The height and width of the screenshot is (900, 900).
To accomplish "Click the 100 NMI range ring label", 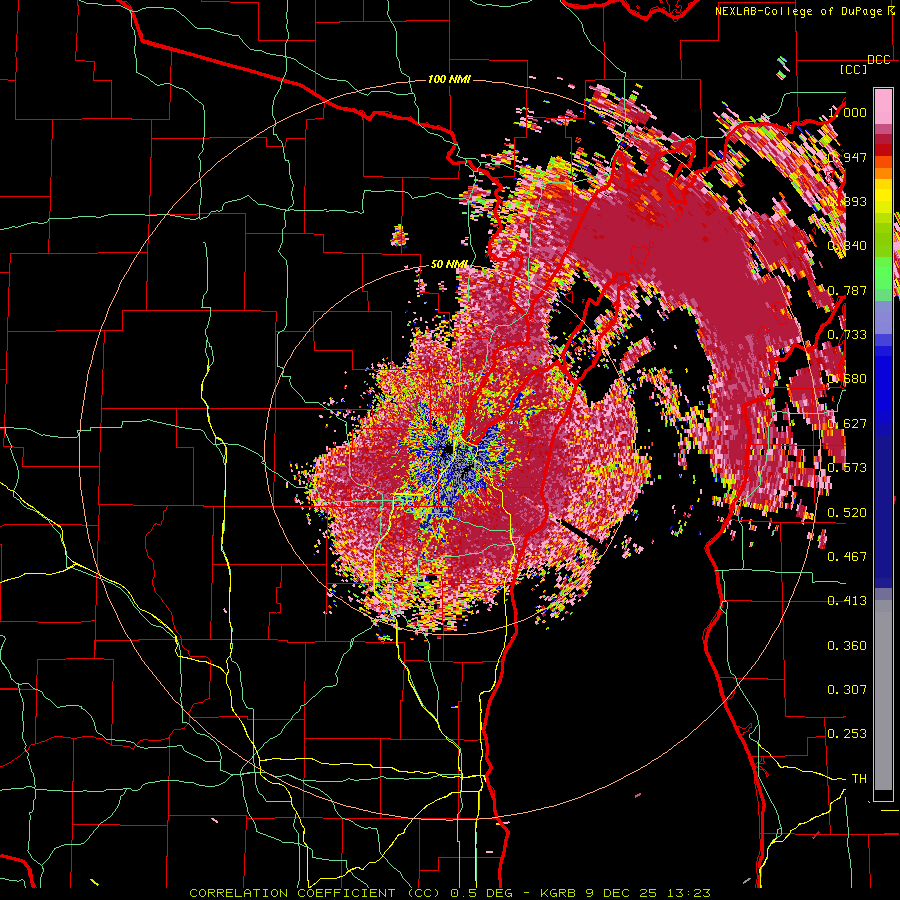I will (x=449, y=79).
